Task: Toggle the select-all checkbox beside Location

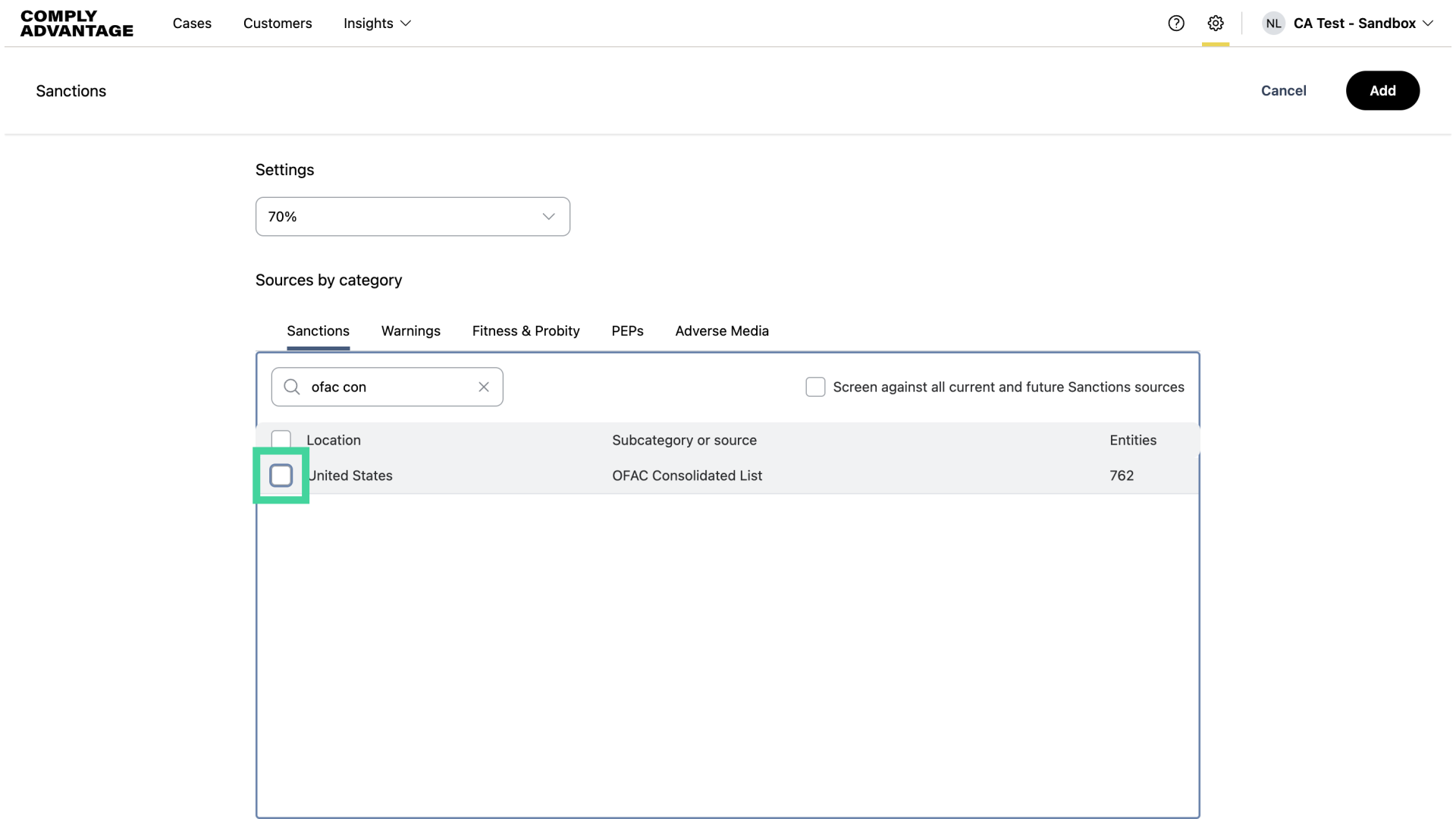Action: point(281,440)
